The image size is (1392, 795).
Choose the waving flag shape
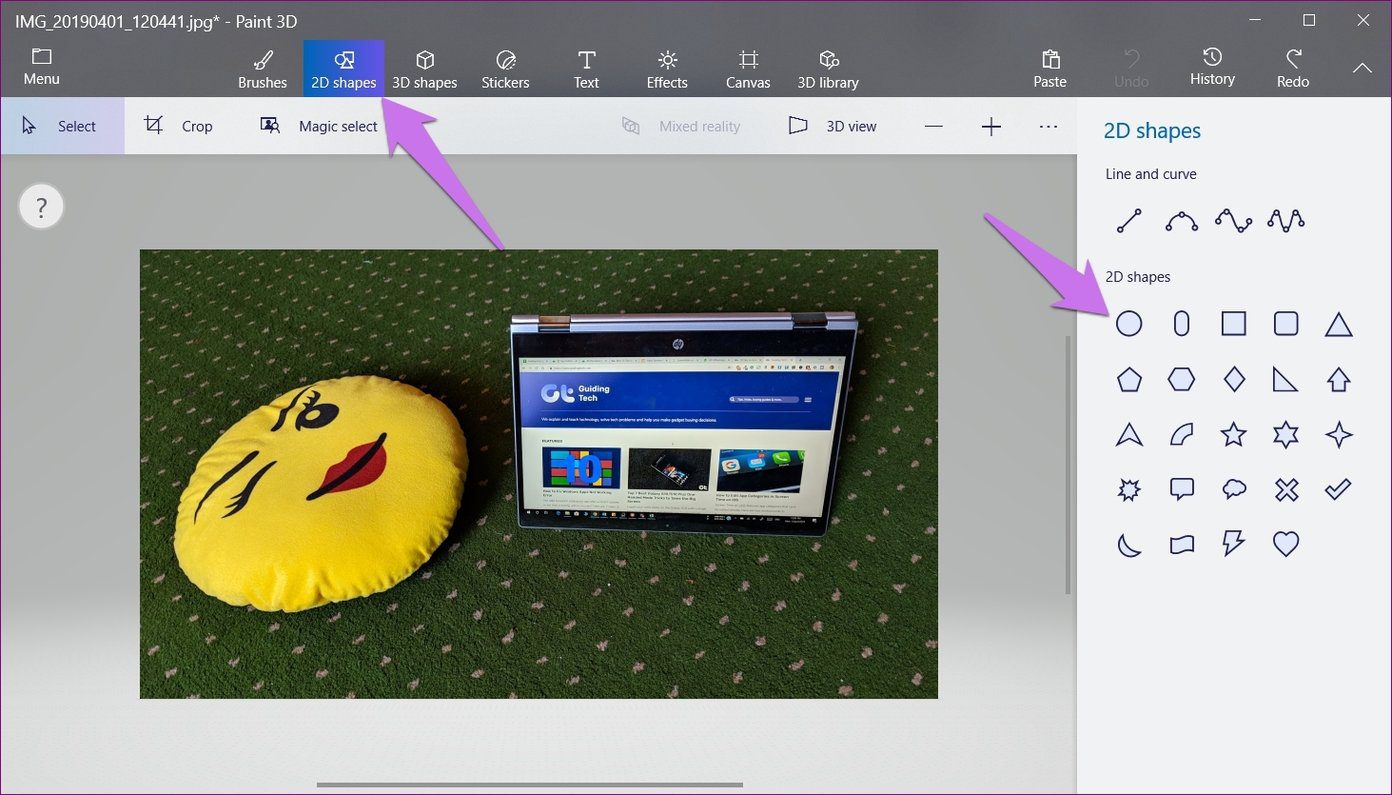tap(1182, 544)
